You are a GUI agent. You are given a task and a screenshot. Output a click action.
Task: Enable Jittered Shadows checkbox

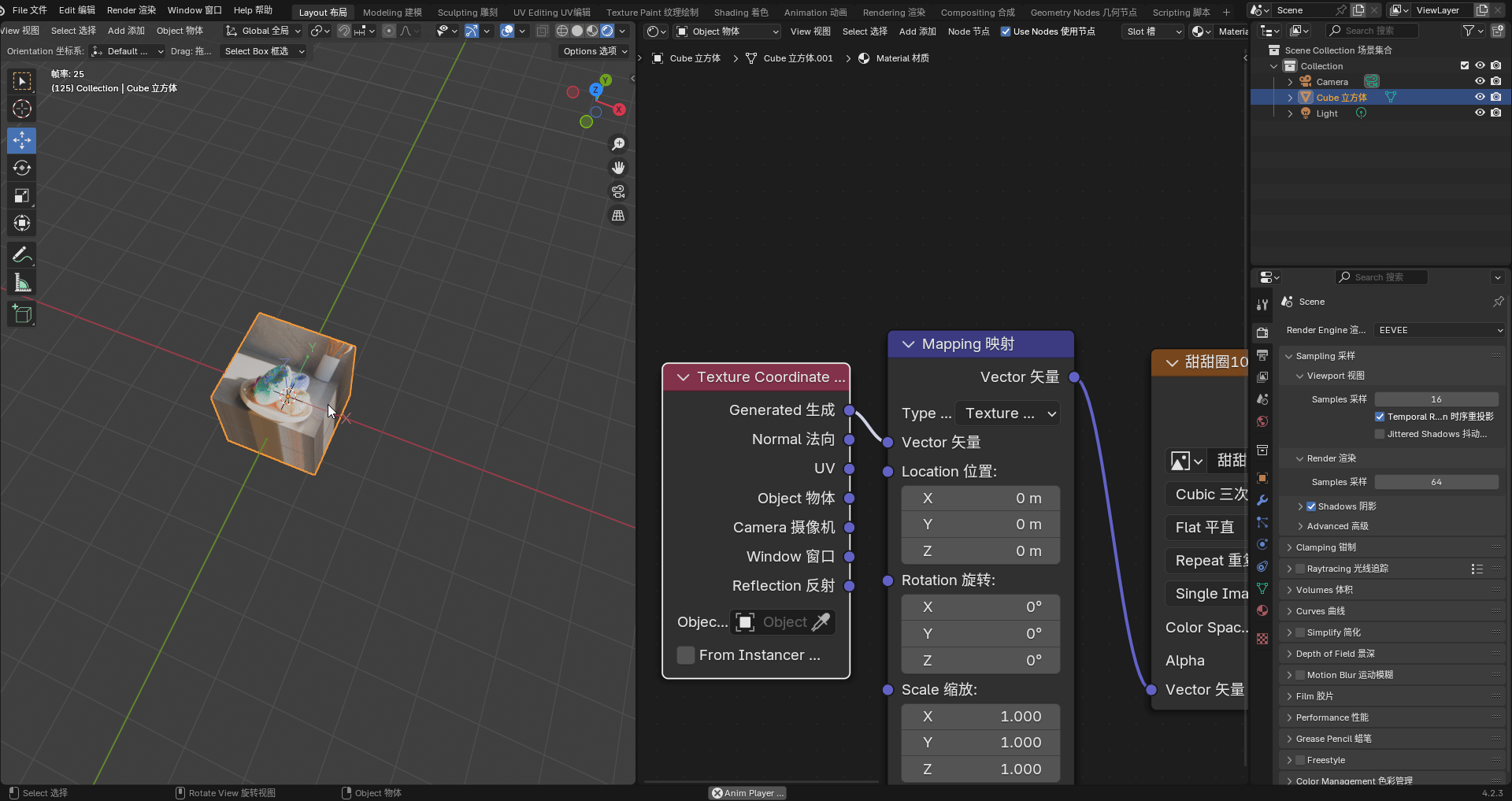click(1380, 434)
